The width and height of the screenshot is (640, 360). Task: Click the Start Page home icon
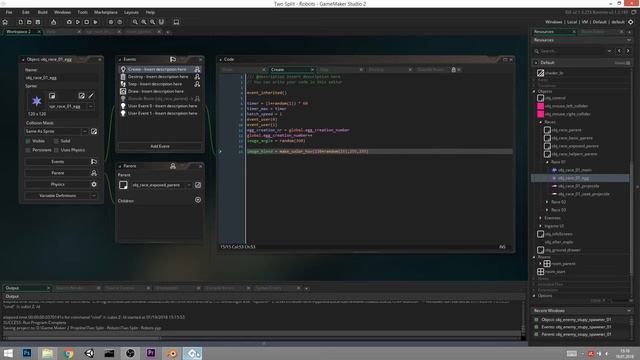5,22
